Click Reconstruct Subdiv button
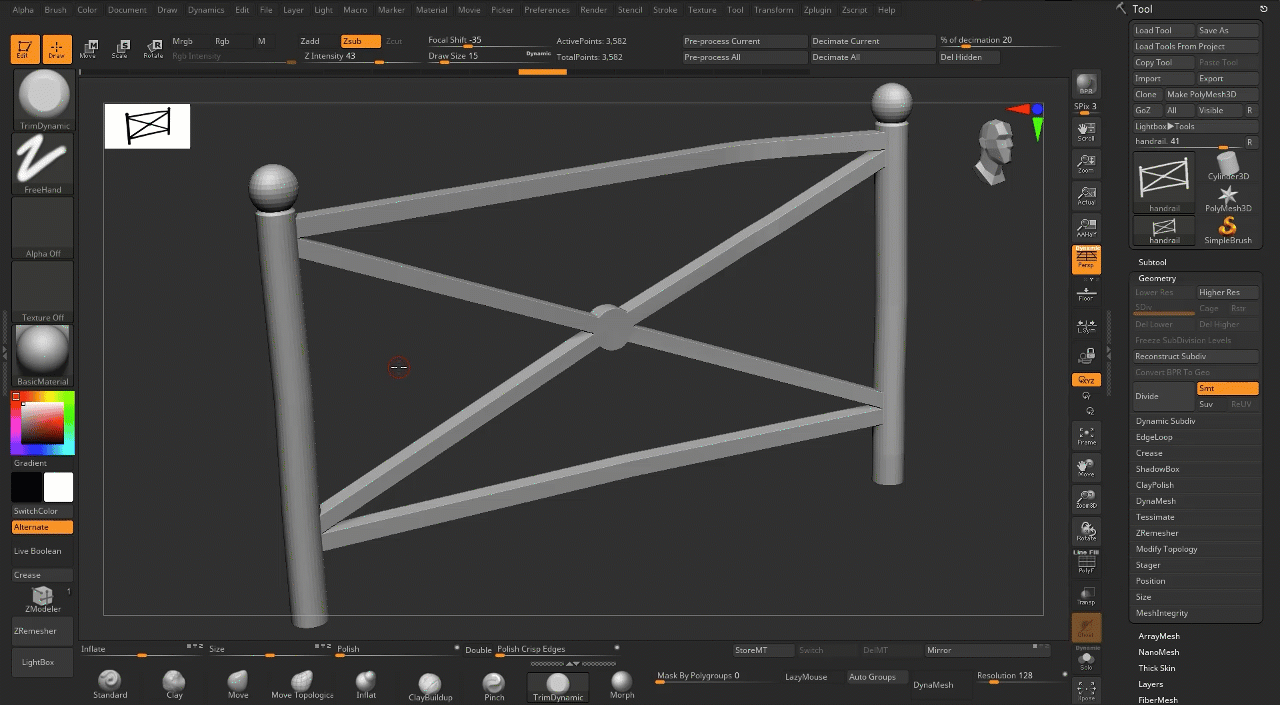Viewport: 1280px width, 705px height. 1196,356
